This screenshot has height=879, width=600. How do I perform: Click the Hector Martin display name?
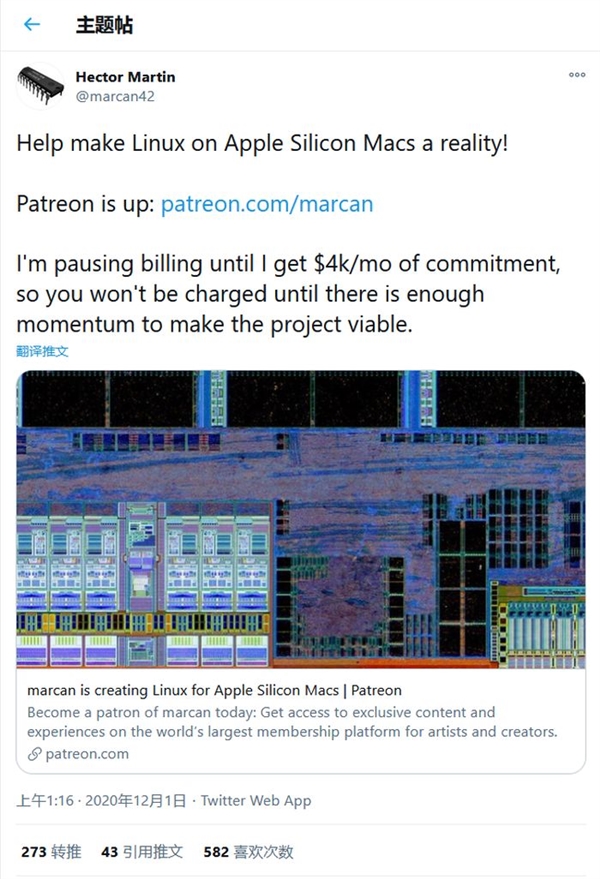(124, 76)
